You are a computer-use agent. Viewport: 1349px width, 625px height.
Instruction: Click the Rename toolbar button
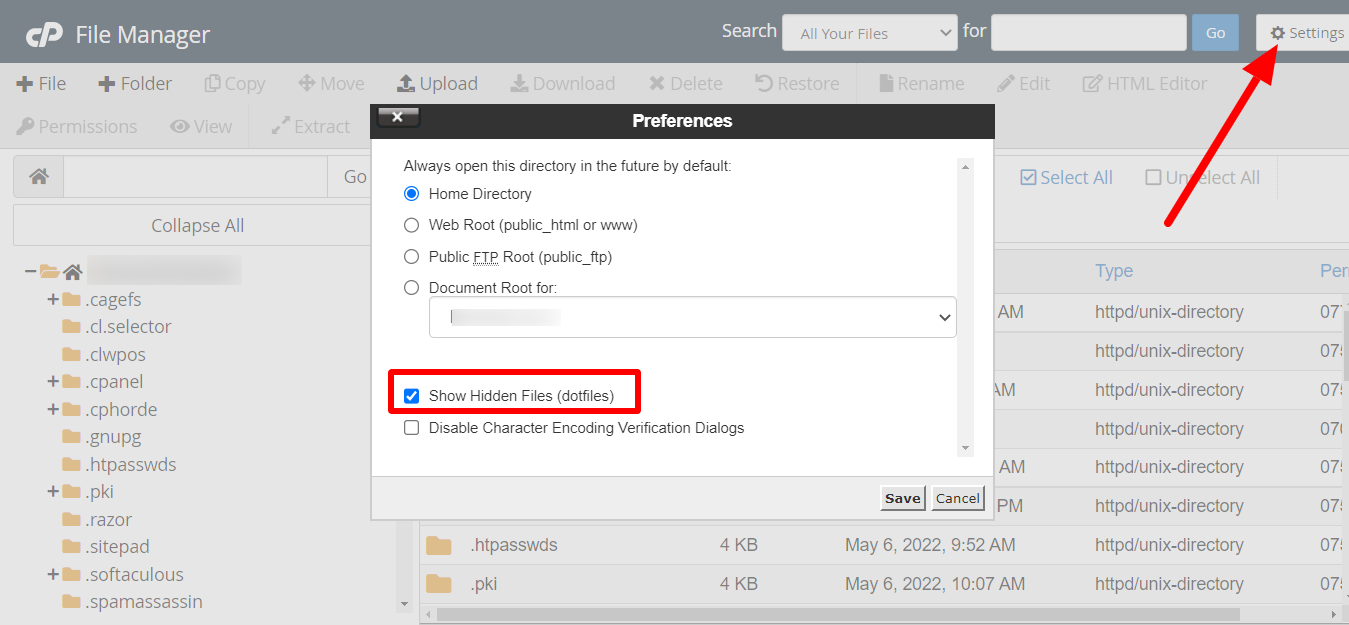tap(921, 84)
